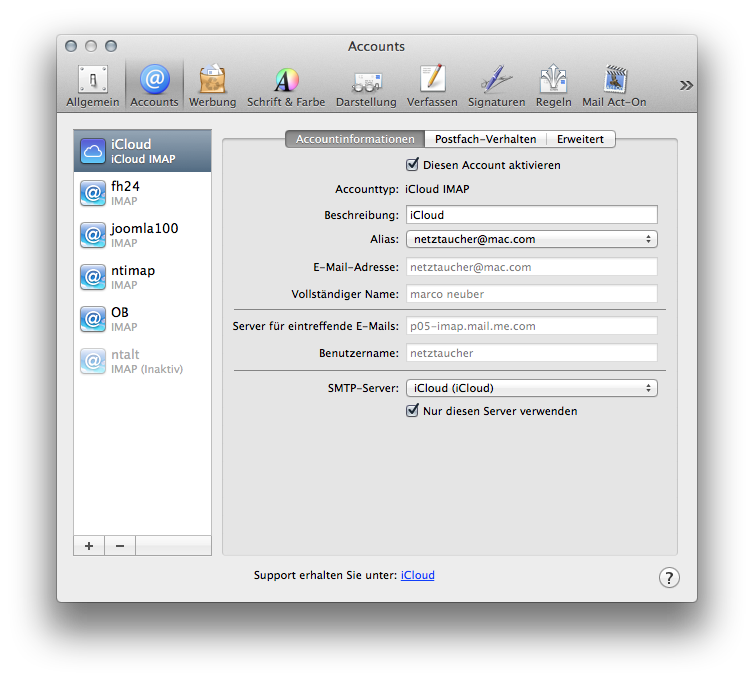Click into the Beschreibung text field
754x681 pixels.
pyautogui.click(x=531, y=215)
